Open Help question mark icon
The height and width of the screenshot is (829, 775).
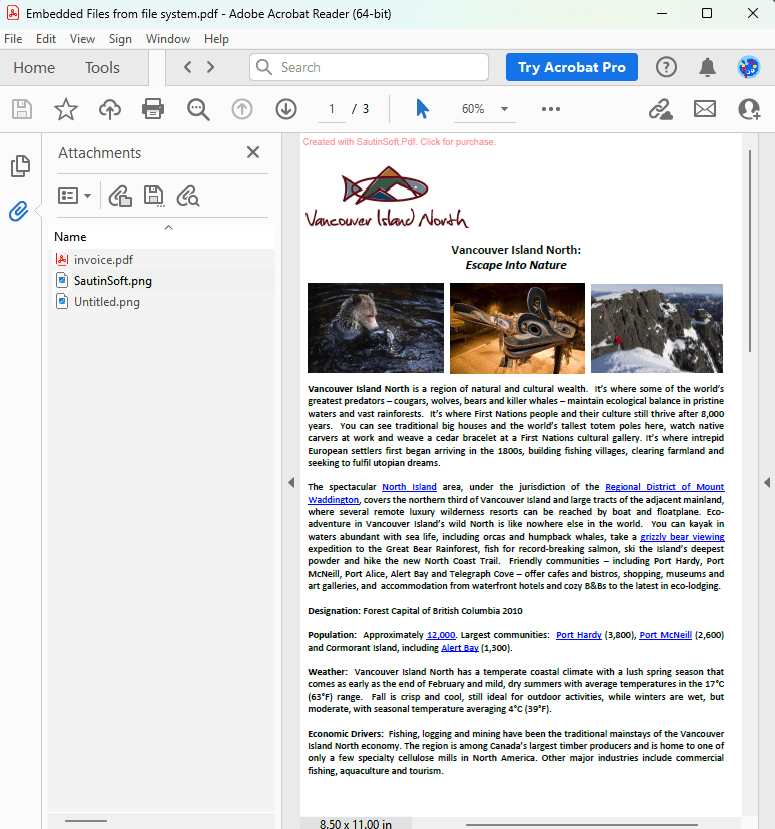click(666, 67)
